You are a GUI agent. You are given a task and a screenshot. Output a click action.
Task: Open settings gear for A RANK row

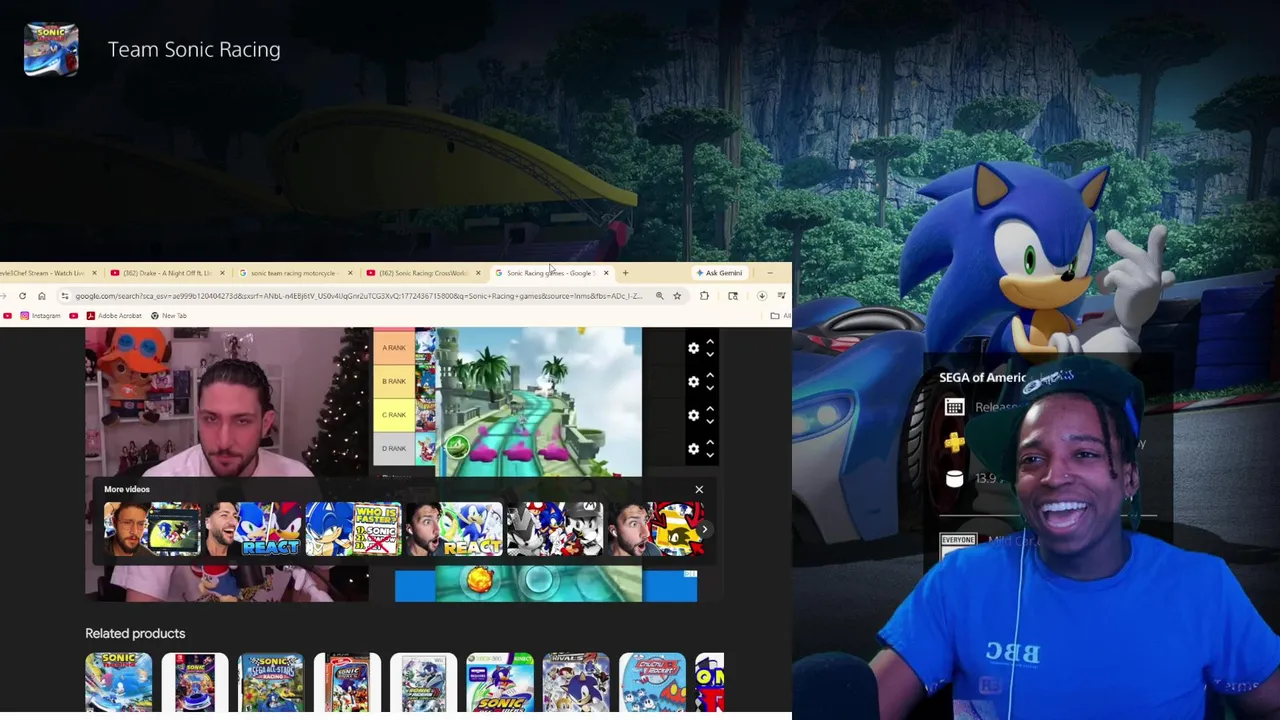pos(693,348)
